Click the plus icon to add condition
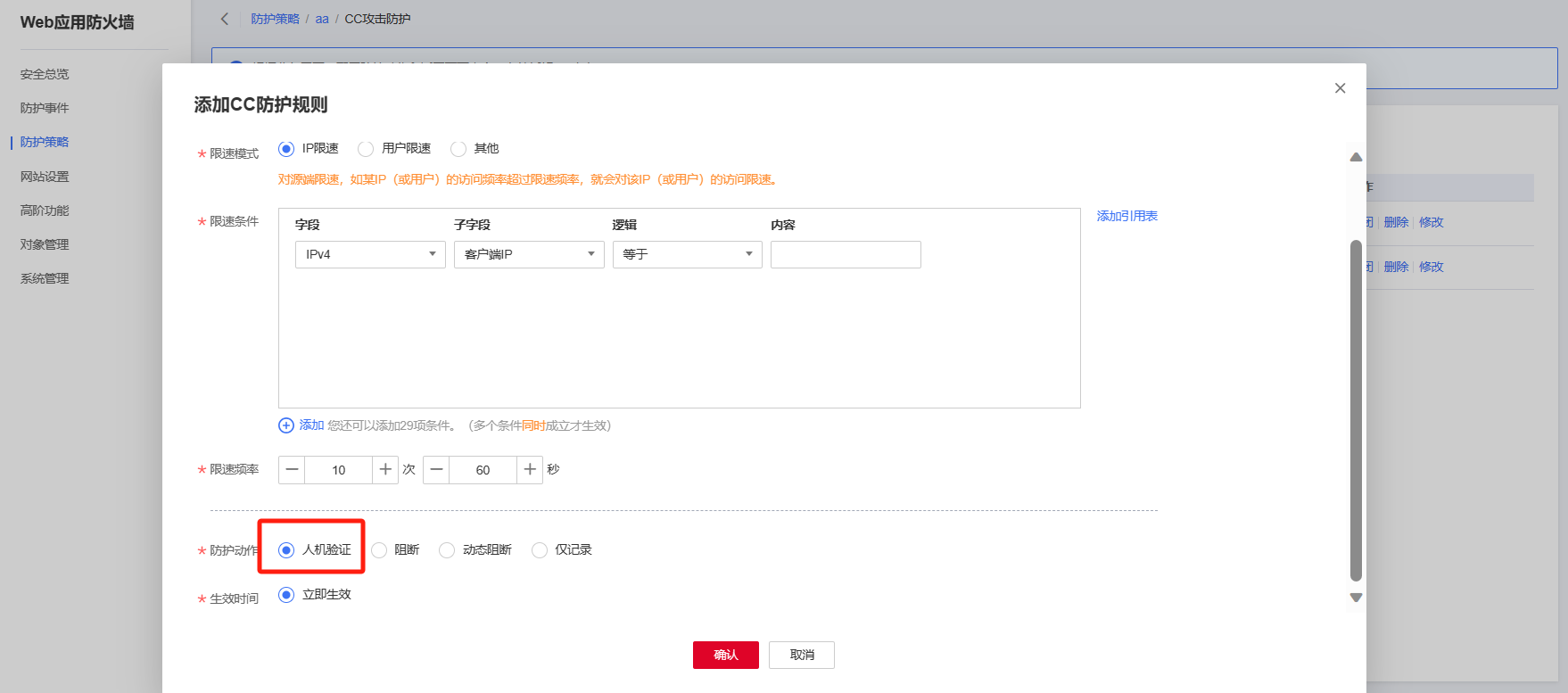Screen dimensions: 1568x693 coord(286,425)
